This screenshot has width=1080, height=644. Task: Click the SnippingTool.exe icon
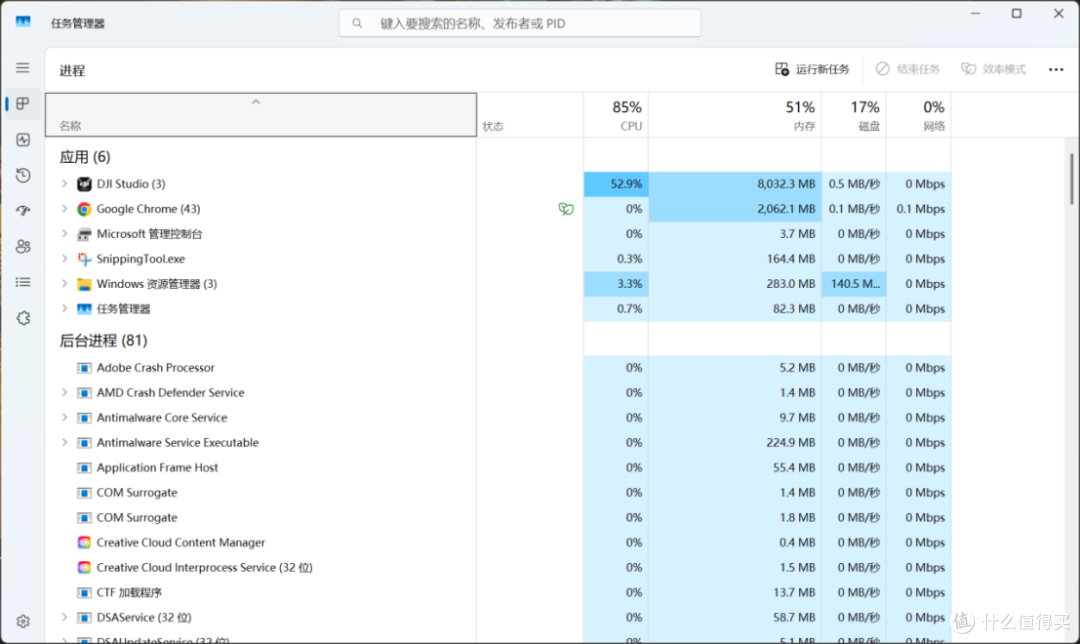pos(84,259)
